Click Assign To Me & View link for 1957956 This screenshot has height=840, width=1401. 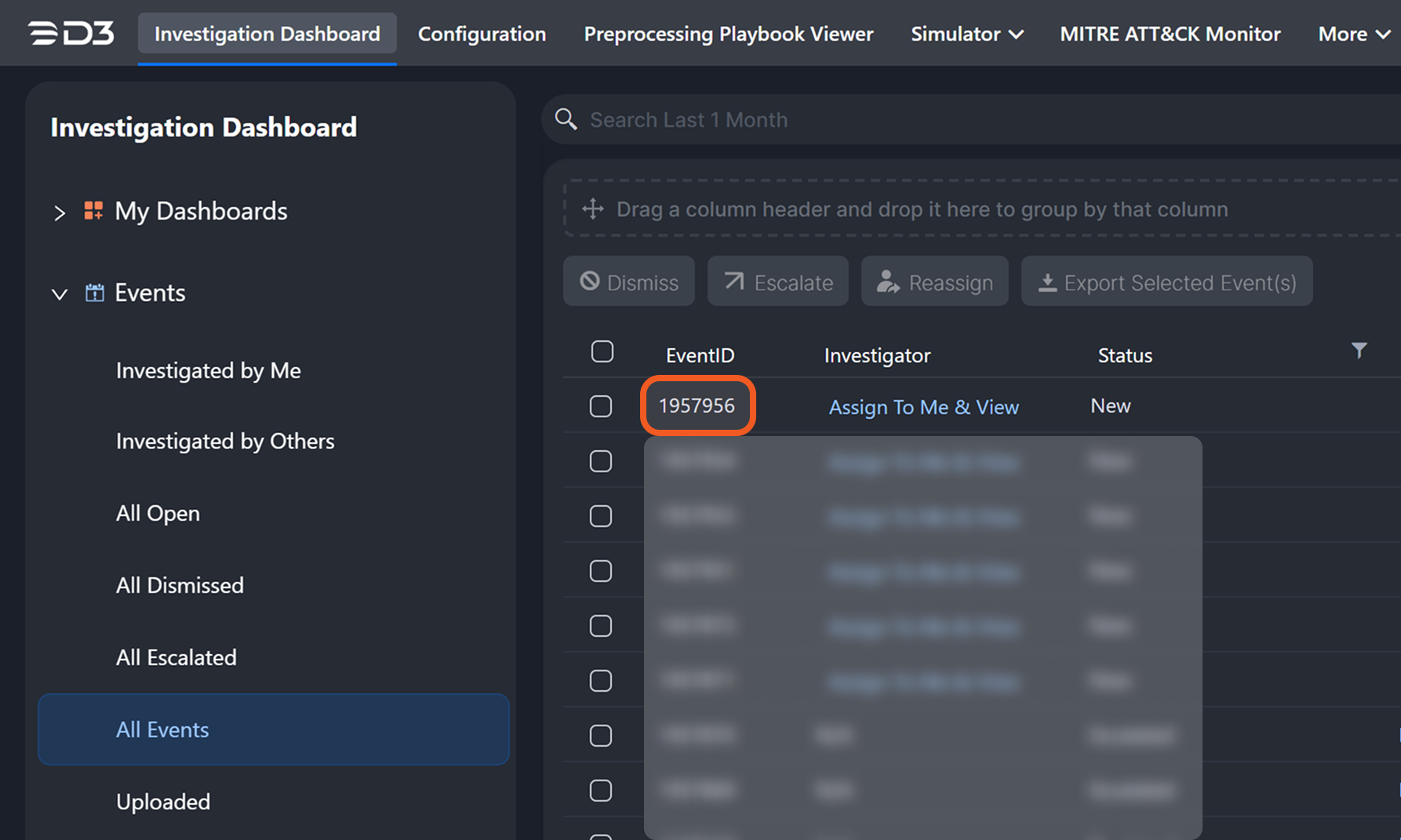coord(924,407)
